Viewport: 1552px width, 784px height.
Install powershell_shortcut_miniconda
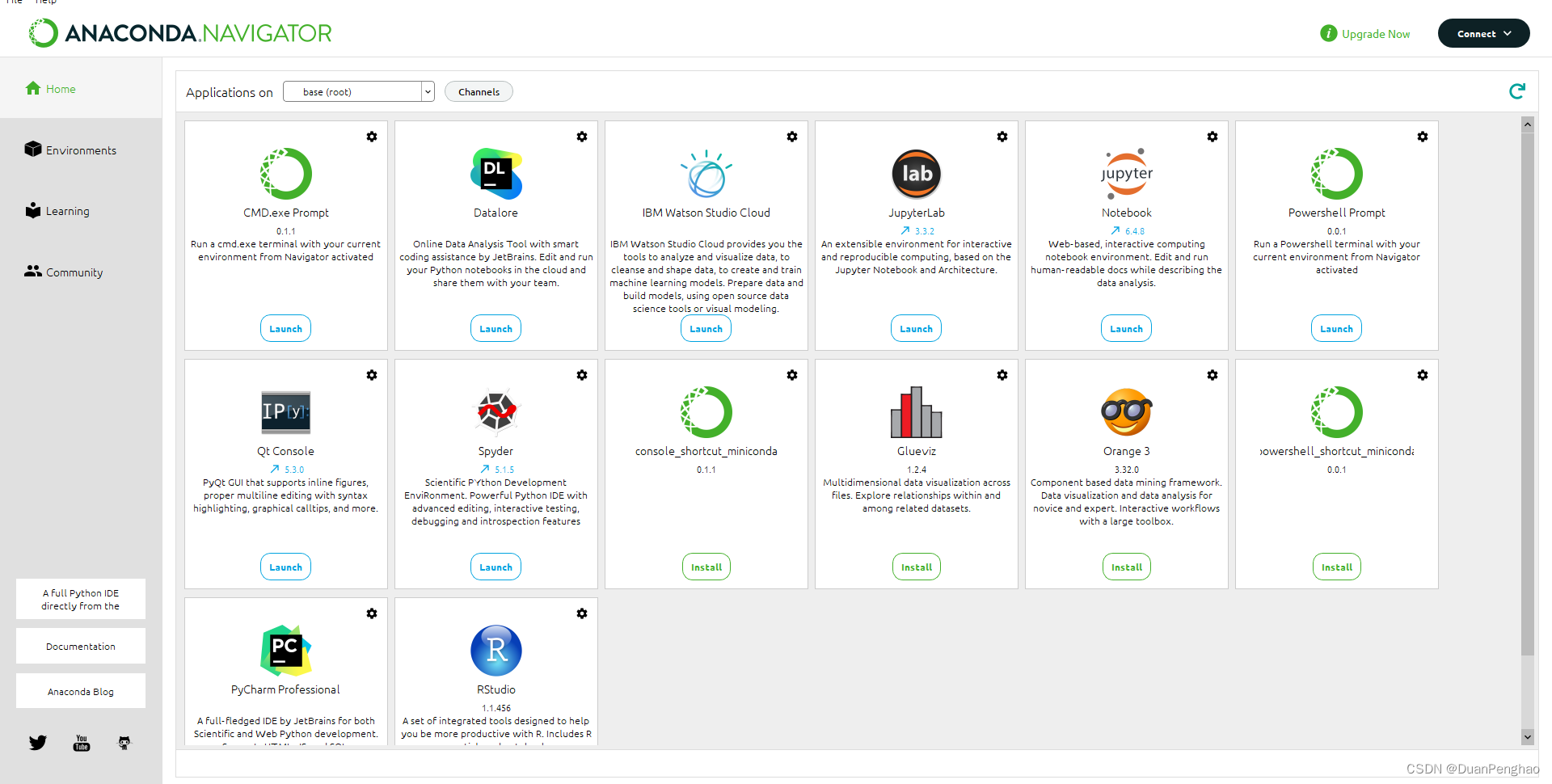click(1337, 567)
